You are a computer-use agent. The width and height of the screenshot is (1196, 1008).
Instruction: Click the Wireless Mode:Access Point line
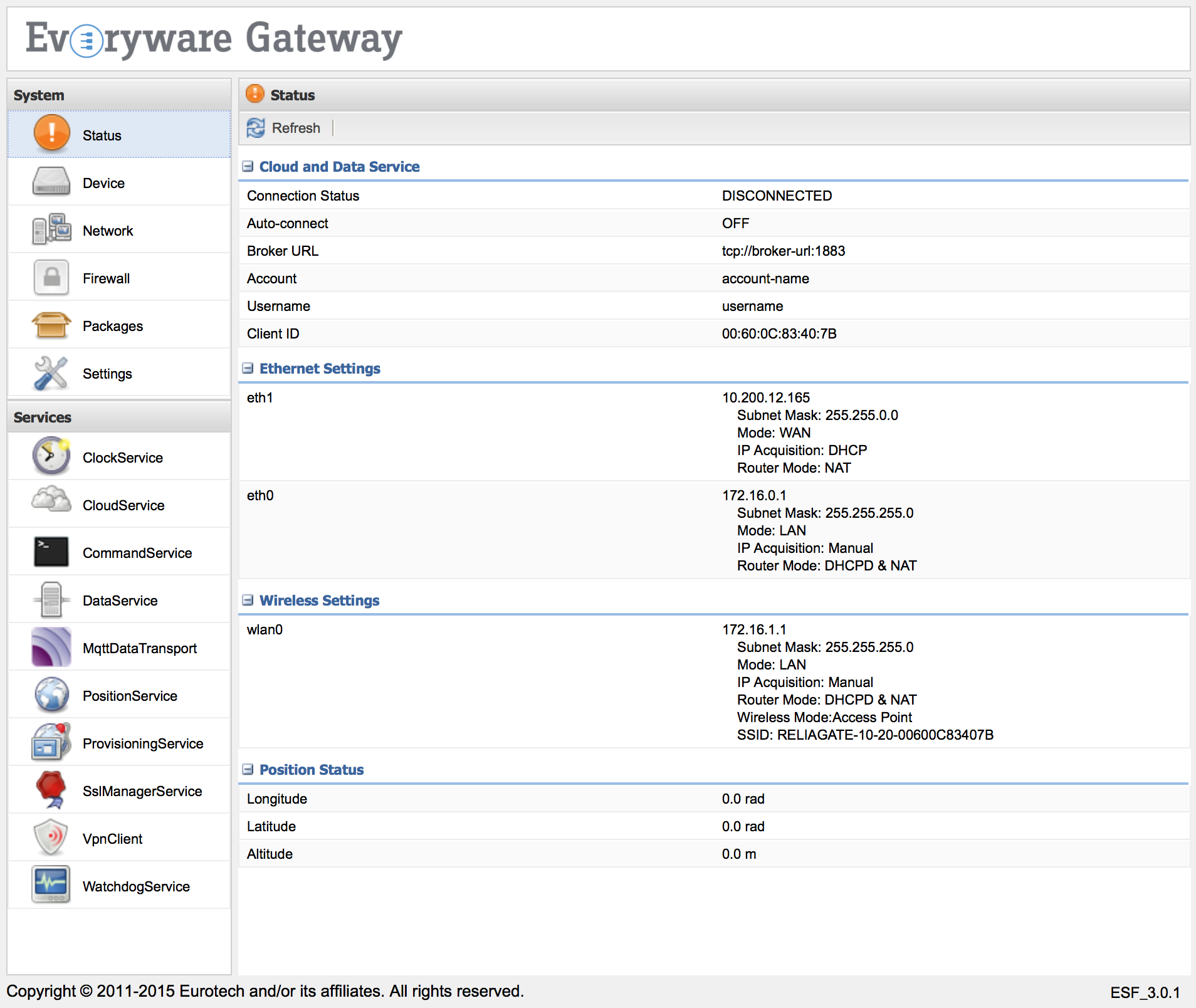[x=824, y=717]
